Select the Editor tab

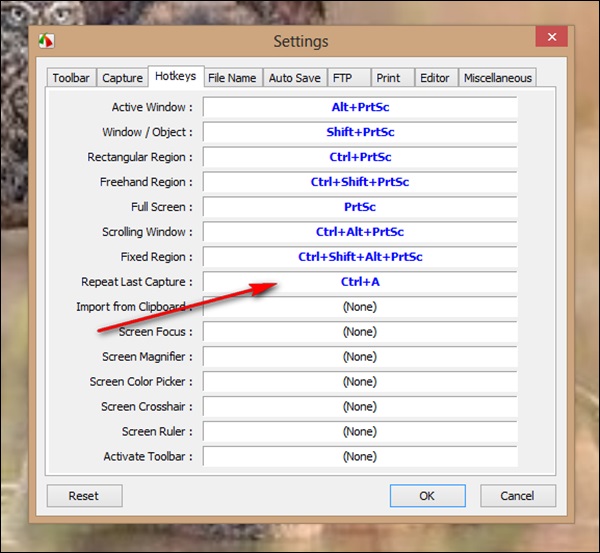click(x=437, y=78)
